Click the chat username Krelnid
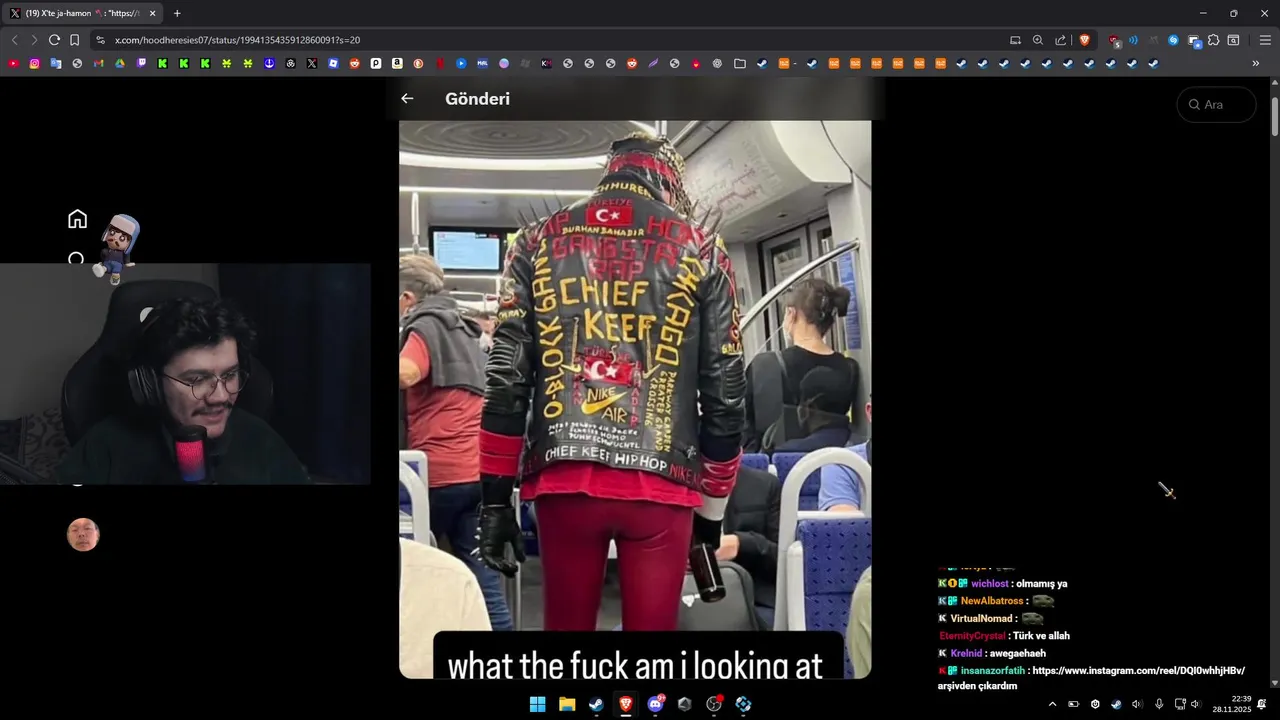 [966, 653]
